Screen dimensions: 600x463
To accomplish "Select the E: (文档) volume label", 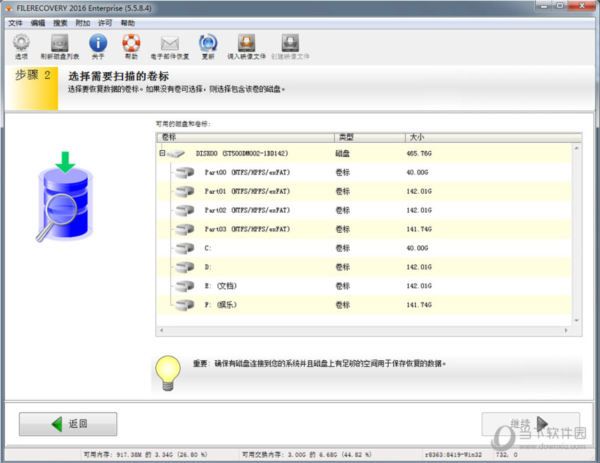I will pos(220,286).
